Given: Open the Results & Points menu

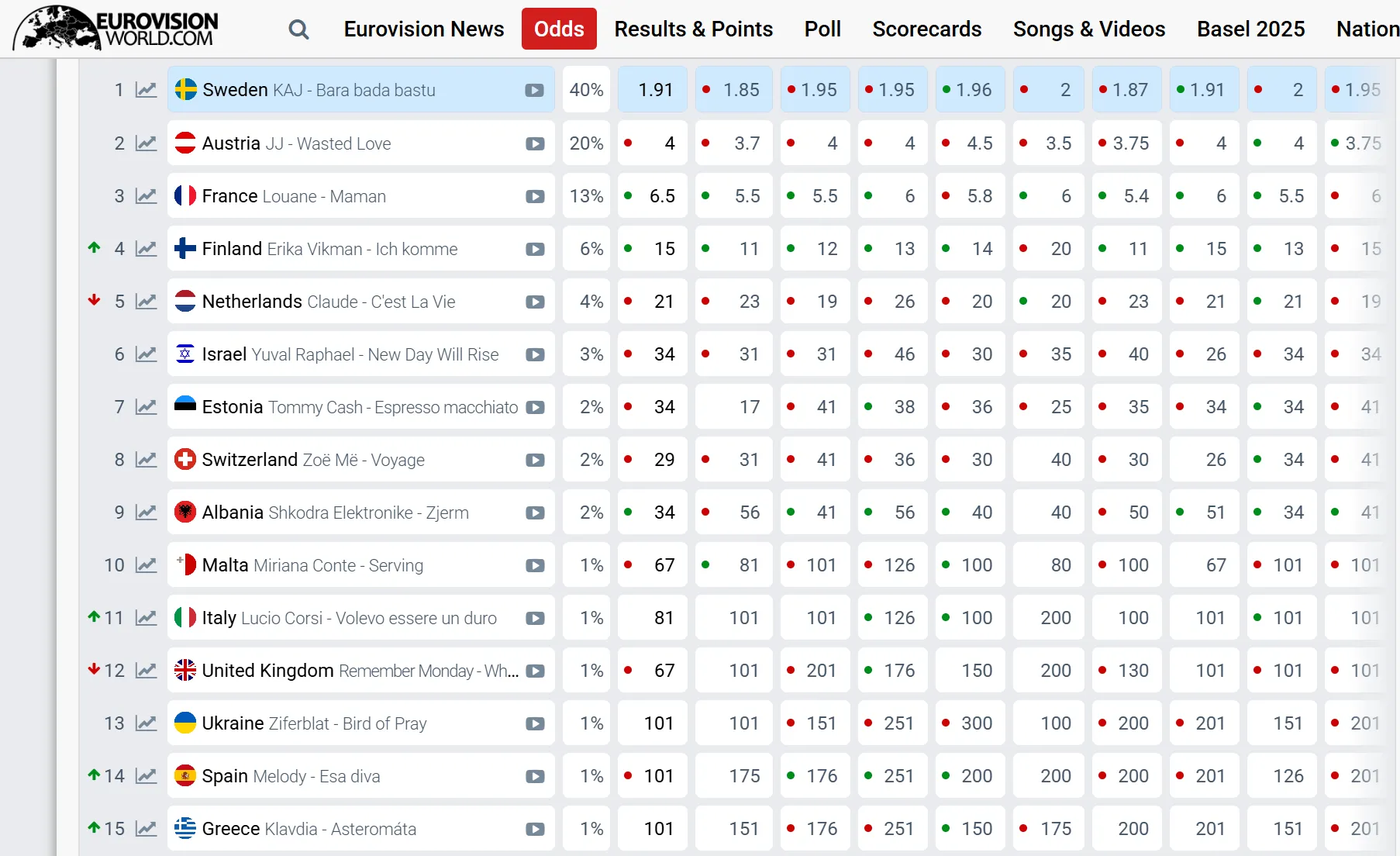Looking at the screenshot, I should (x=693, y=29).
